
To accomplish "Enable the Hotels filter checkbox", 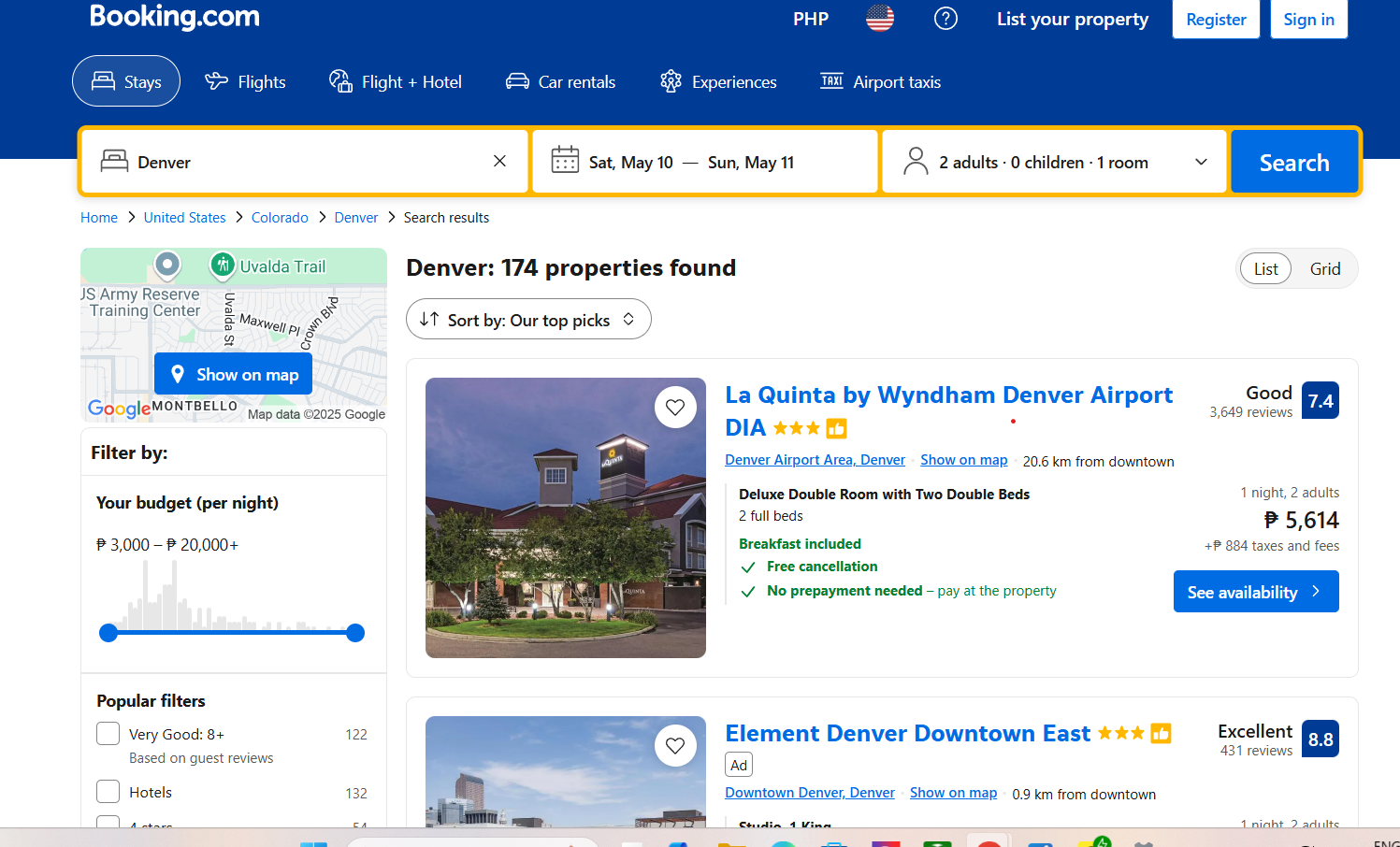I will tap(108, 792).
